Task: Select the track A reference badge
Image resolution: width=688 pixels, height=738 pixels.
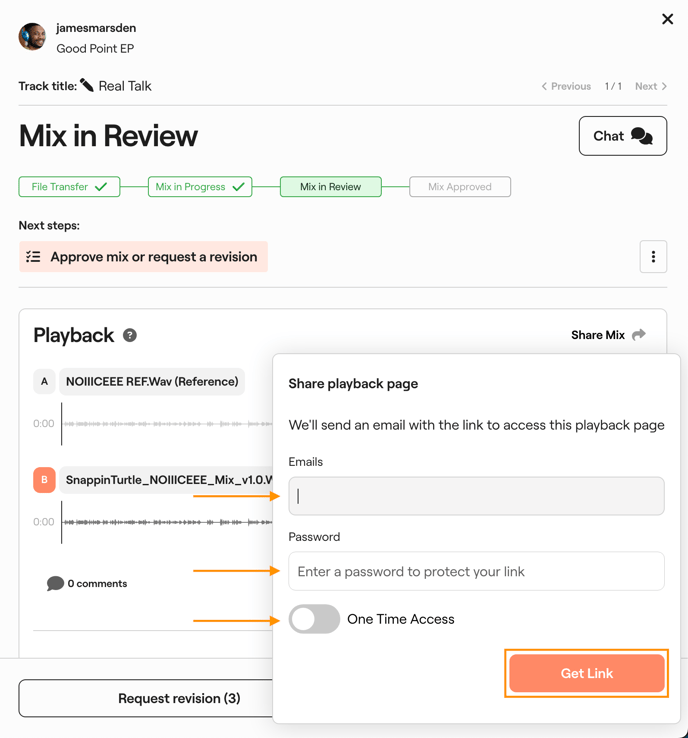Action: click(44, 381)
